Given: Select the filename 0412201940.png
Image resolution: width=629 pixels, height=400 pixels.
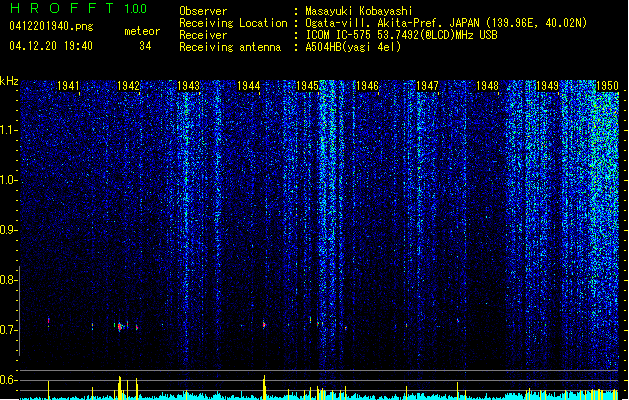Looking at the screenshot, I should (x=51, y=26).
